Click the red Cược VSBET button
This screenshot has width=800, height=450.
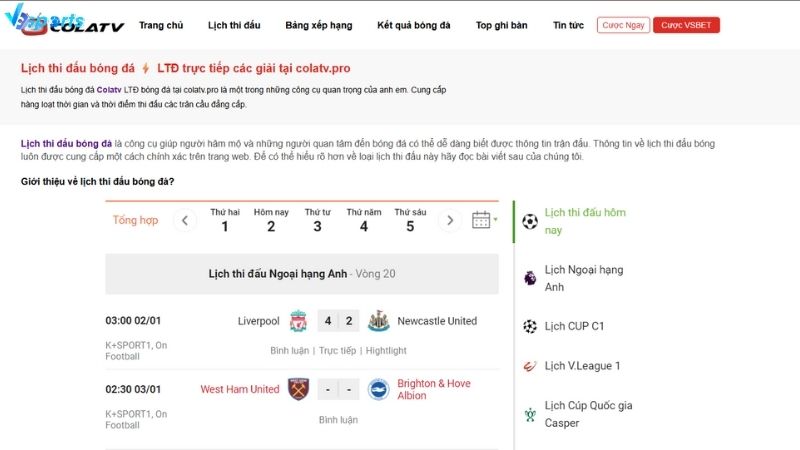pyautogui.click(x=686, y=25)
